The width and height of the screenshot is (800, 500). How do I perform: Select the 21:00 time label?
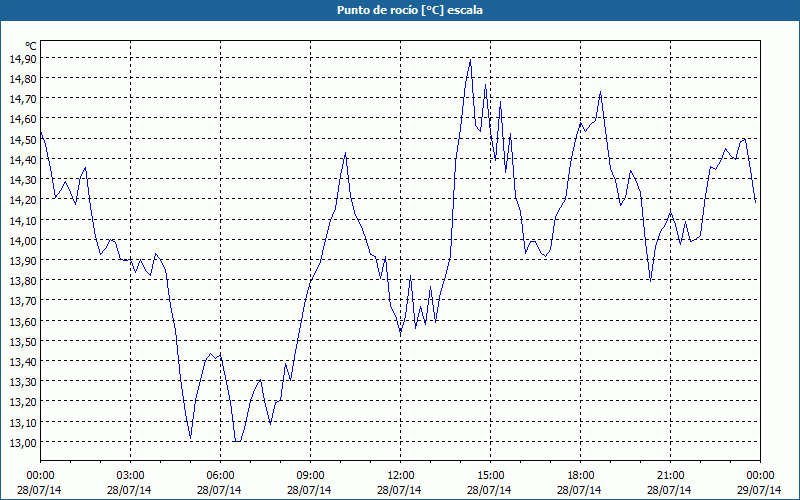[x=670, y=476]
